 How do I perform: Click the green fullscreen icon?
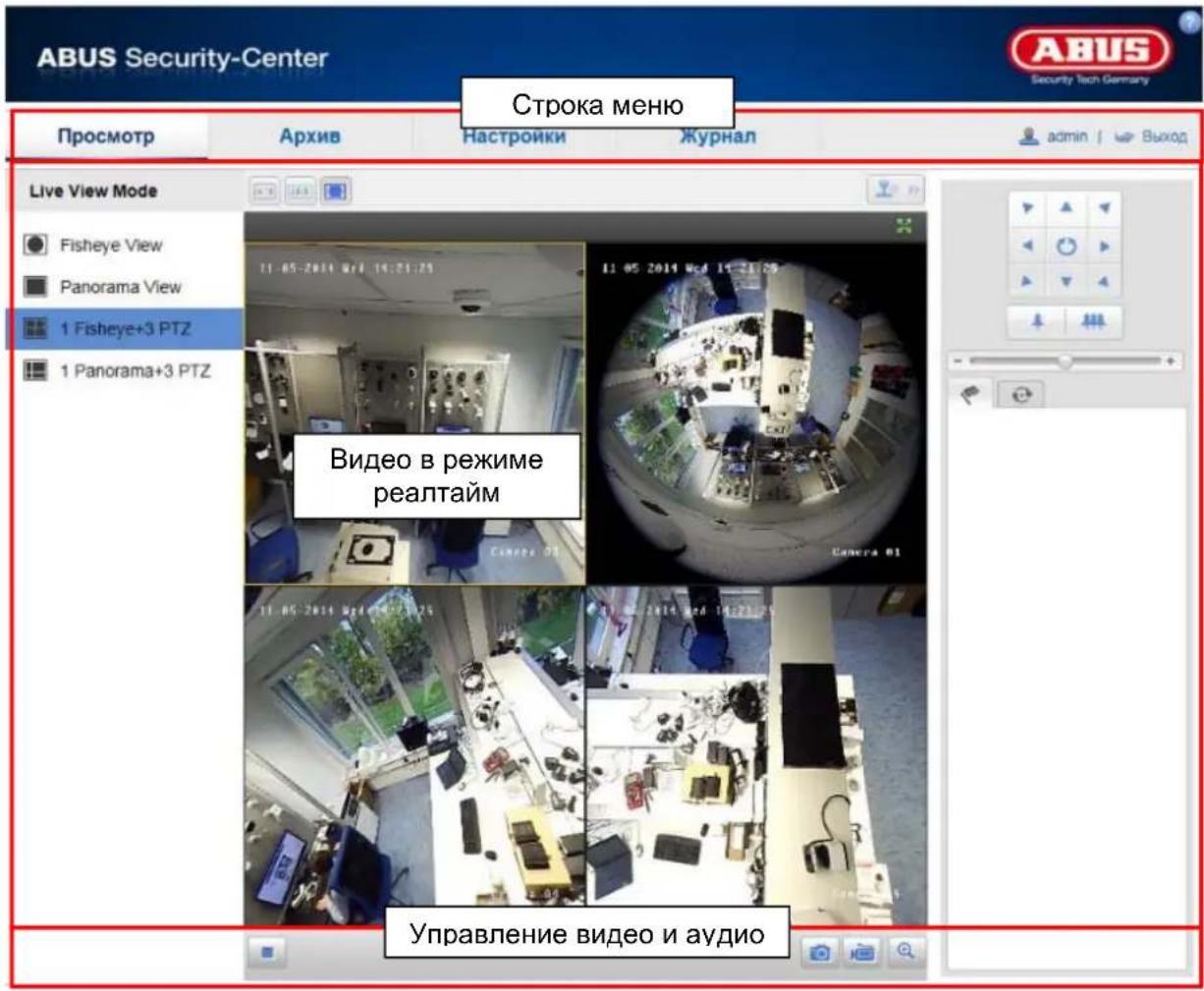click(x=904, y=226)
